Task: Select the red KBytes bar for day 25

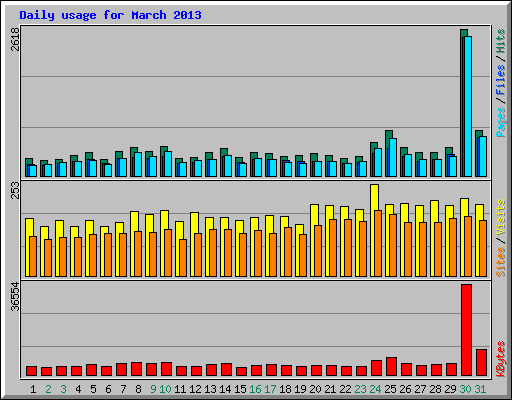Action: pos(391,367)
